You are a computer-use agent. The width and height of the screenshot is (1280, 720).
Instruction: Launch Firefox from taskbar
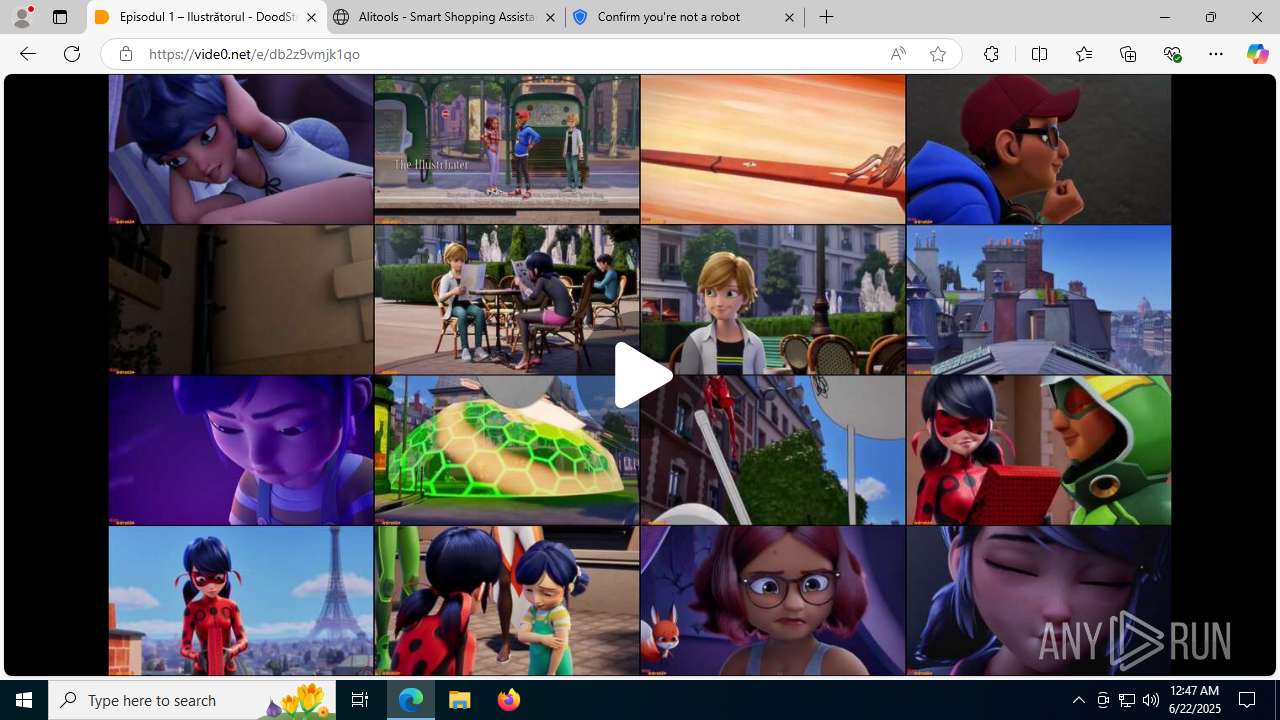pyautogui.click(x=509, y=700)
